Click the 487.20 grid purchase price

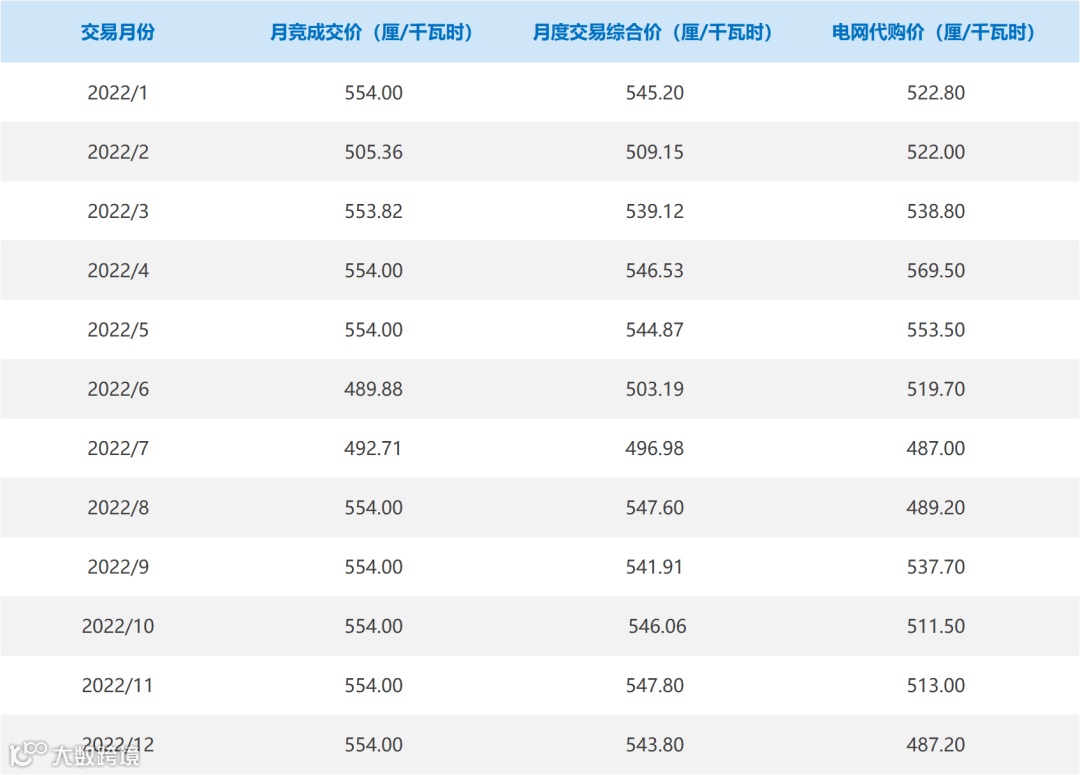[935, 744]
